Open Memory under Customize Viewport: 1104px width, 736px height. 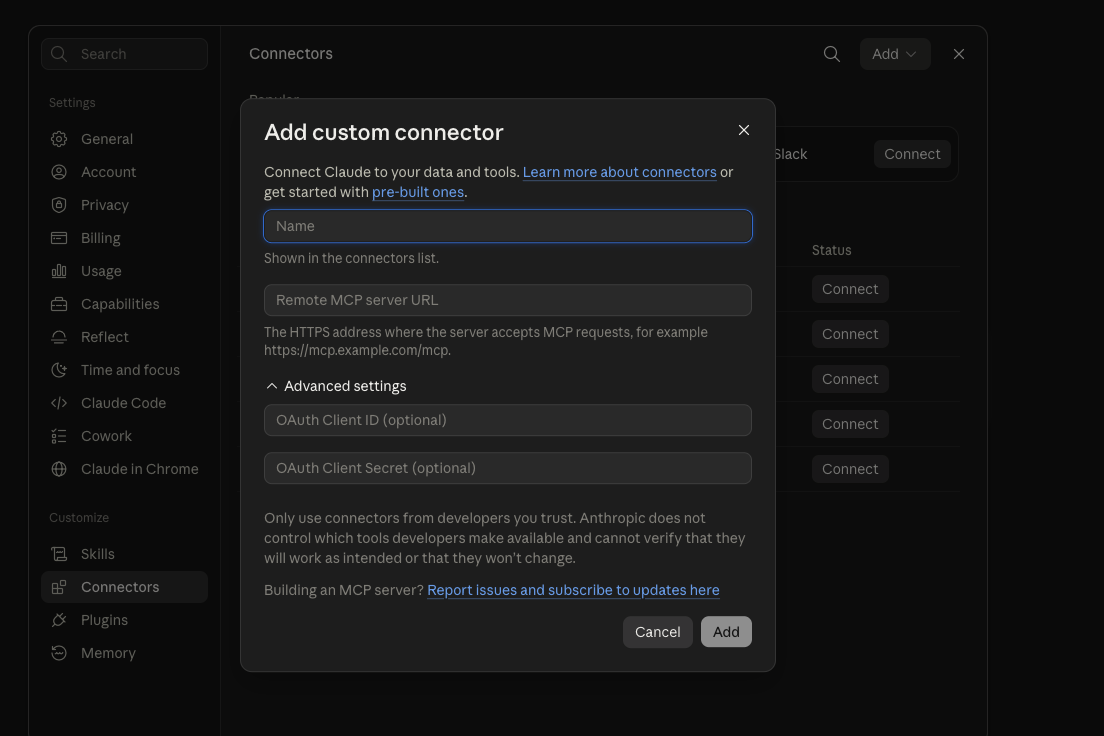pos(125,653)
